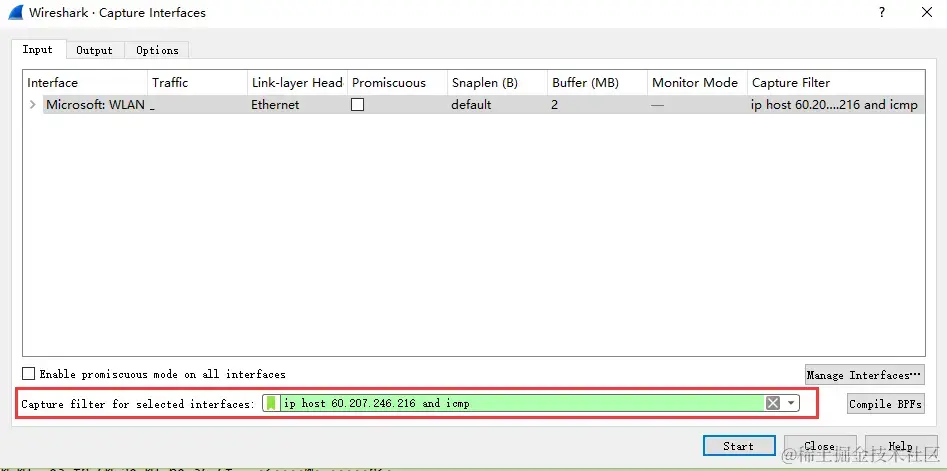This screenshot has width=947, height=471.
Task: Click inside the capture filter text field
Action: 522,403
